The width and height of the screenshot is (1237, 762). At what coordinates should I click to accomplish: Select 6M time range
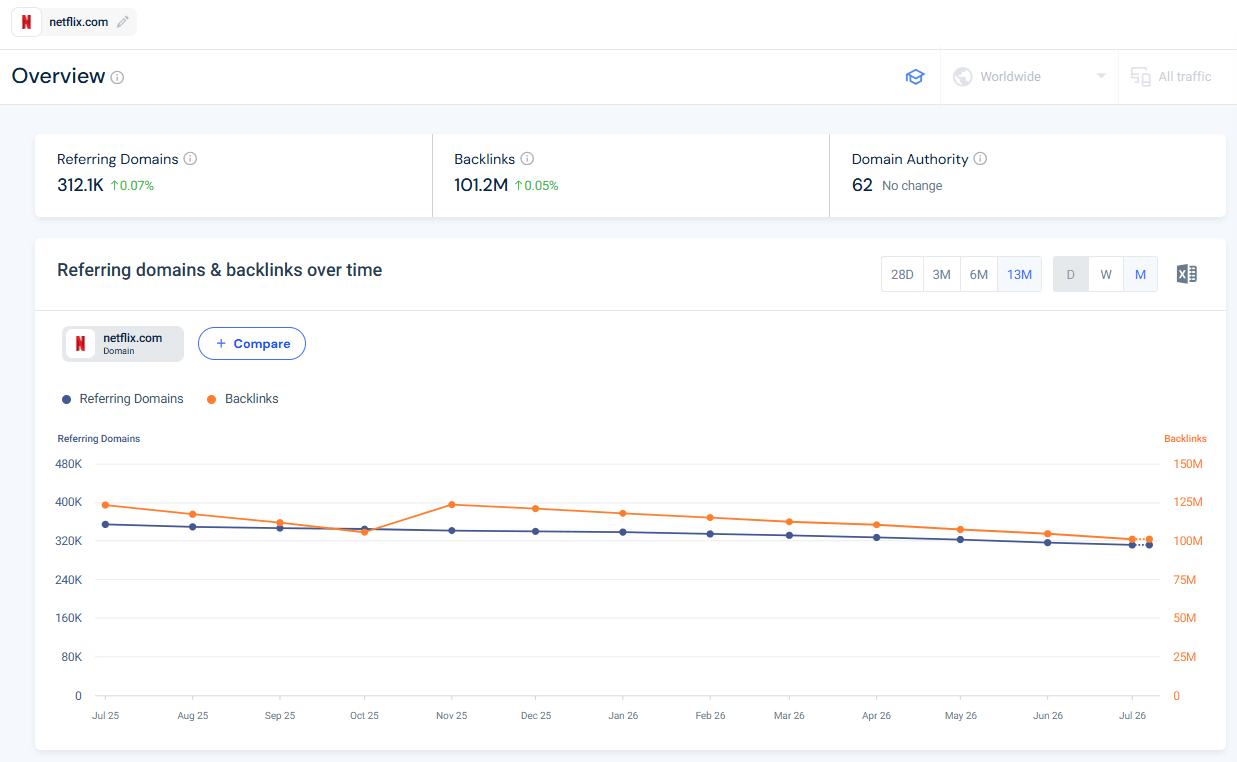pyautogui.click(x=979, y=274)
